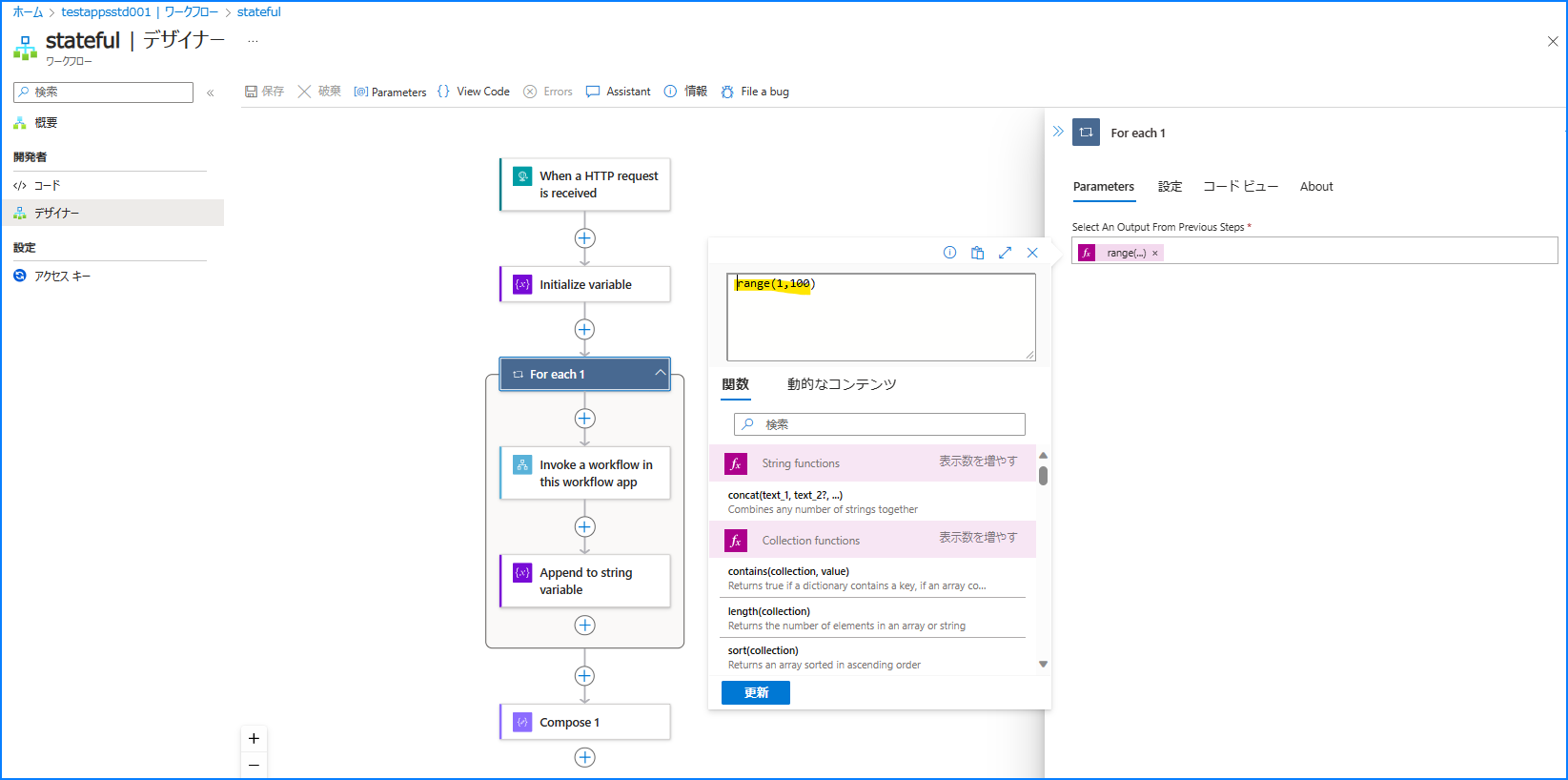Switch to the 動的なコンテンツ tab
Image resolution: width=1568 pixels, height=780 pixels.
coord(842,385)
